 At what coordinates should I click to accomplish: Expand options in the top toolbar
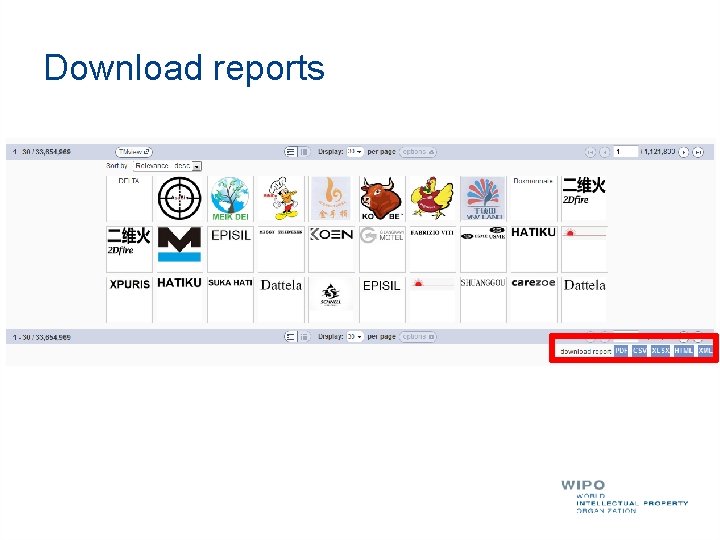pyautogui.click(x=418, y=152)
